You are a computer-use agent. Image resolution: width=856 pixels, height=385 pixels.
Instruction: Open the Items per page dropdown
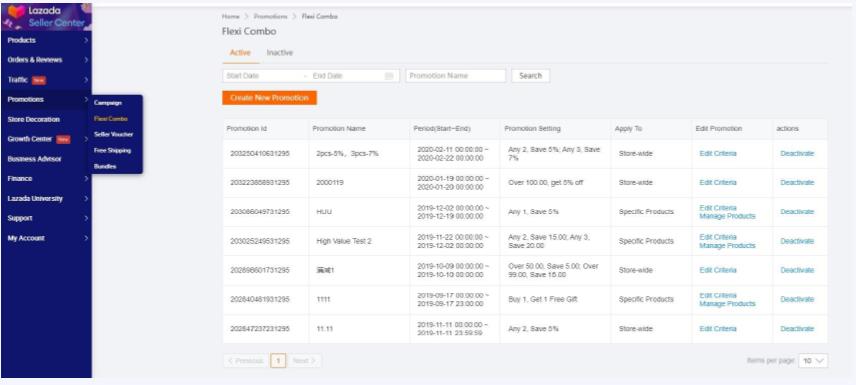(813, 361)
